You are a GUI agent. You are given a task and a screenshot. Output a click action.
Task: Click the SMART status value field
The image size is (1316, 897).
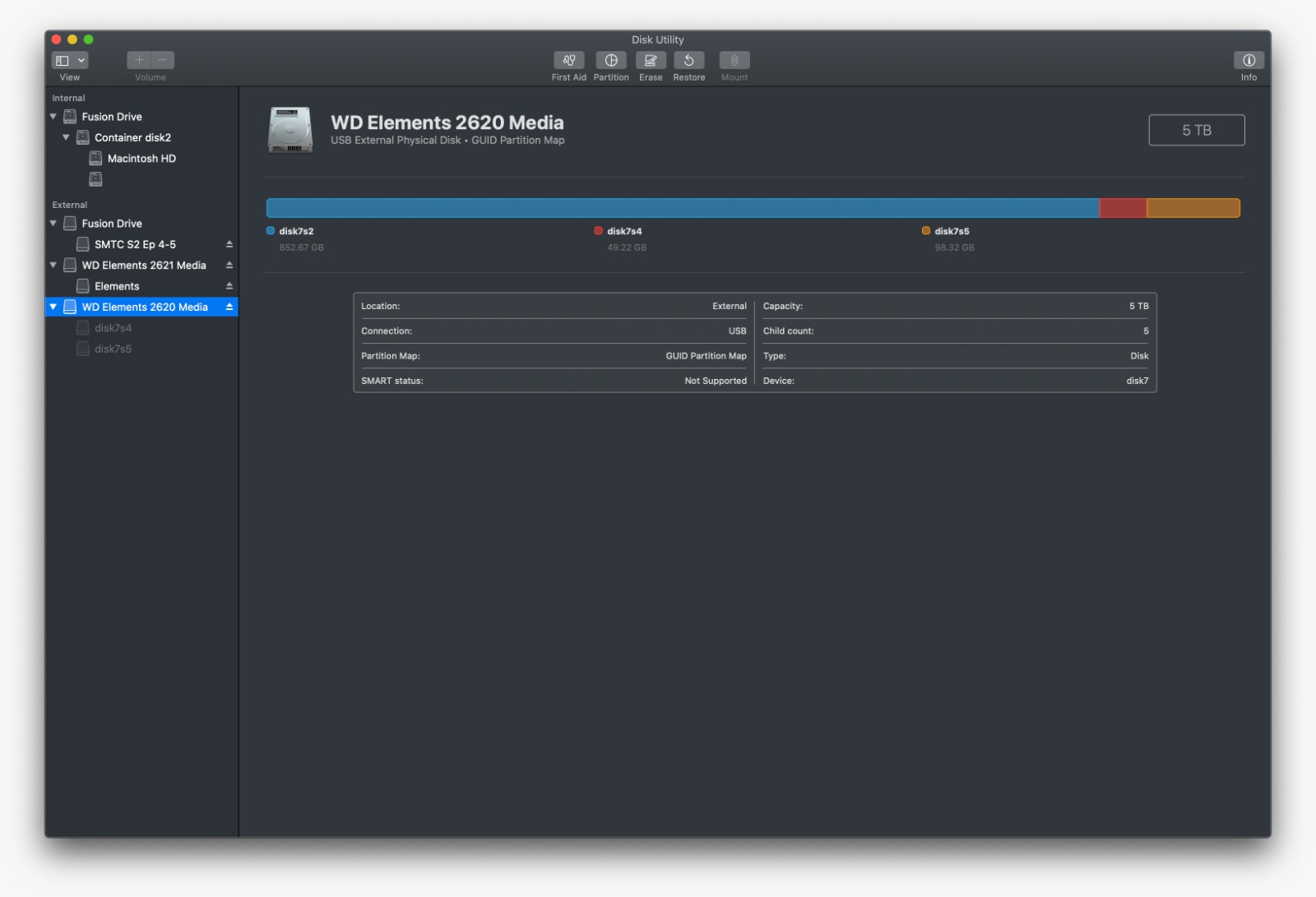tap(715, 381)
